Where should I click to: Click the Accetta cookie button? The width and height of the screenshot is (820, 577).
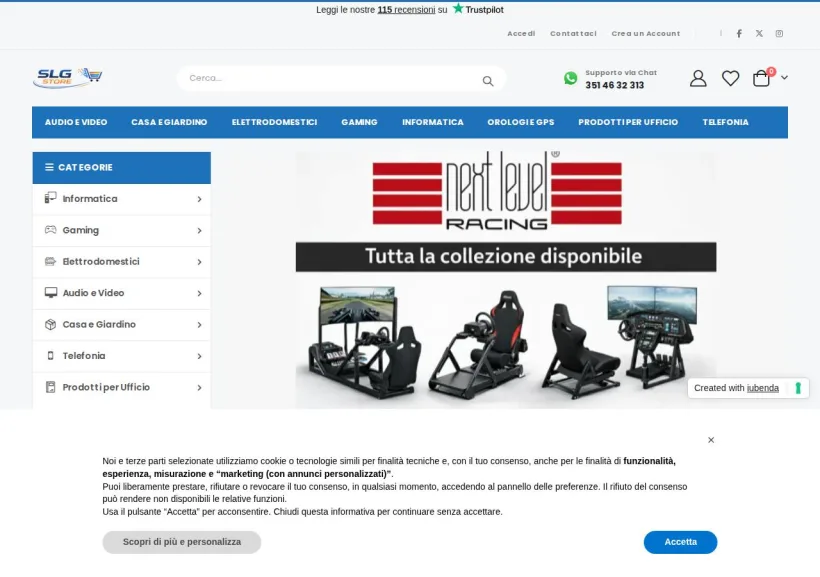click(x=680, y=542)
